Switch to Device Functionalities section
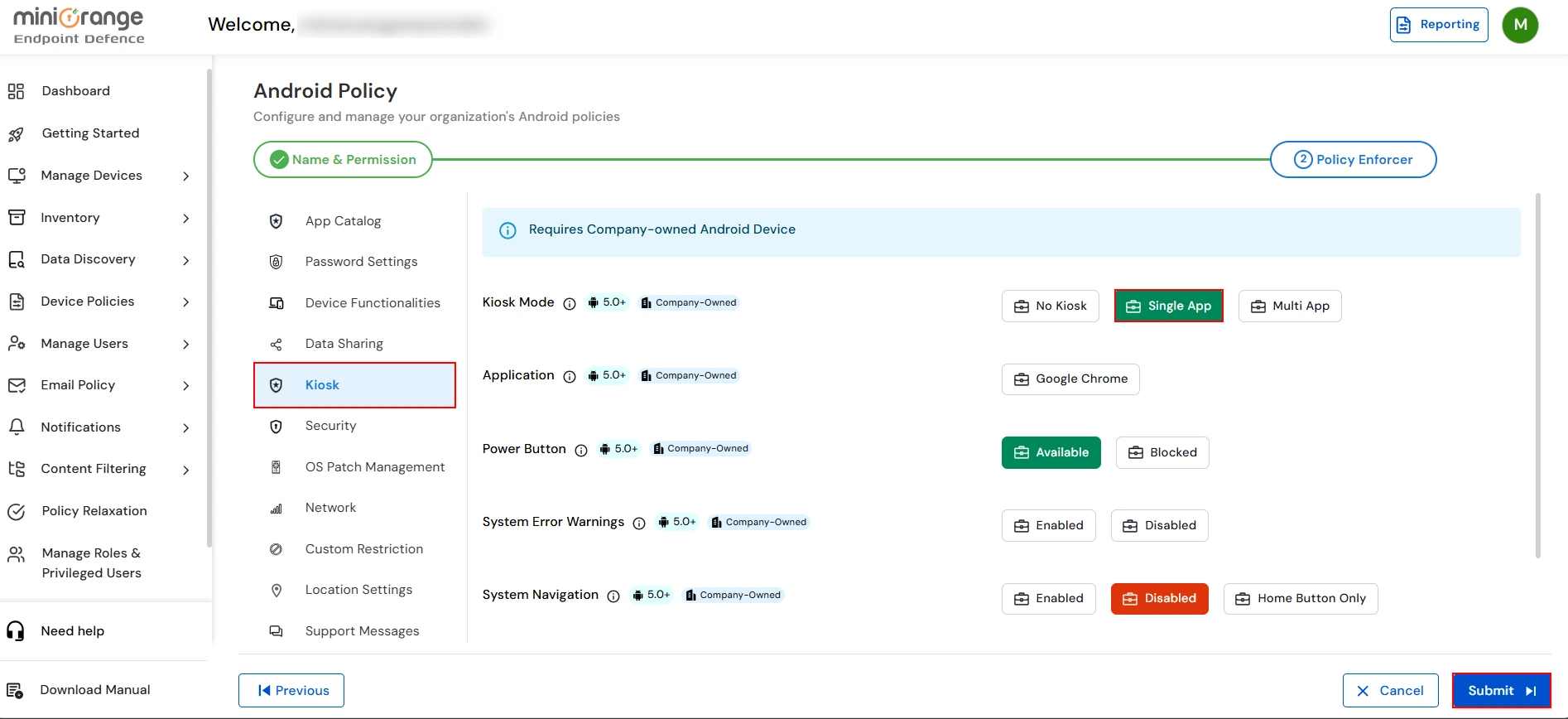 tap(372, 303)
